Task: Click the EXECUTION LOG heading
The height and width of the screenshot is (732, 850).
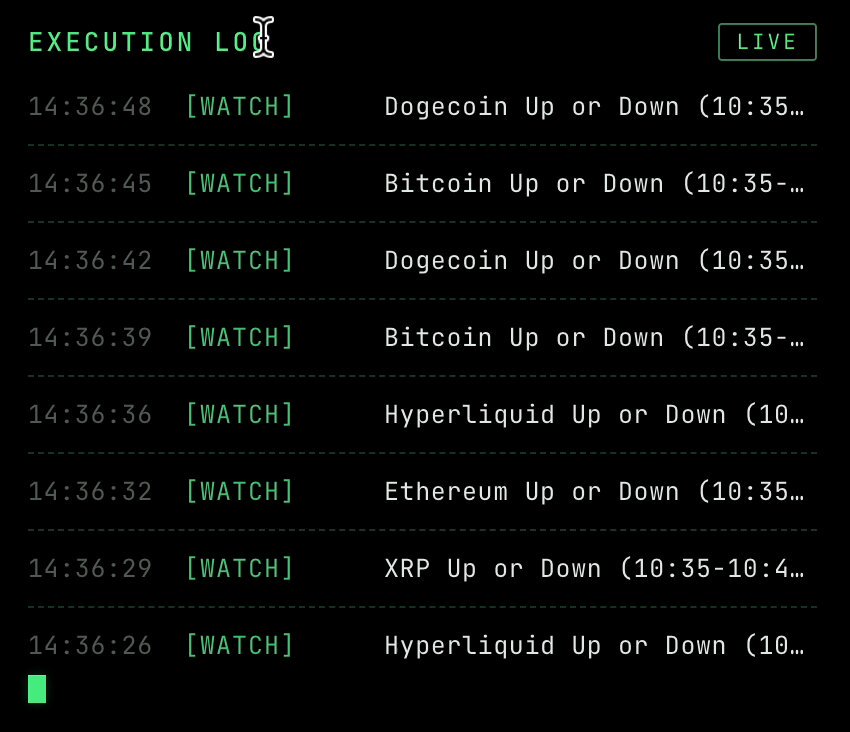Action: 149,42
